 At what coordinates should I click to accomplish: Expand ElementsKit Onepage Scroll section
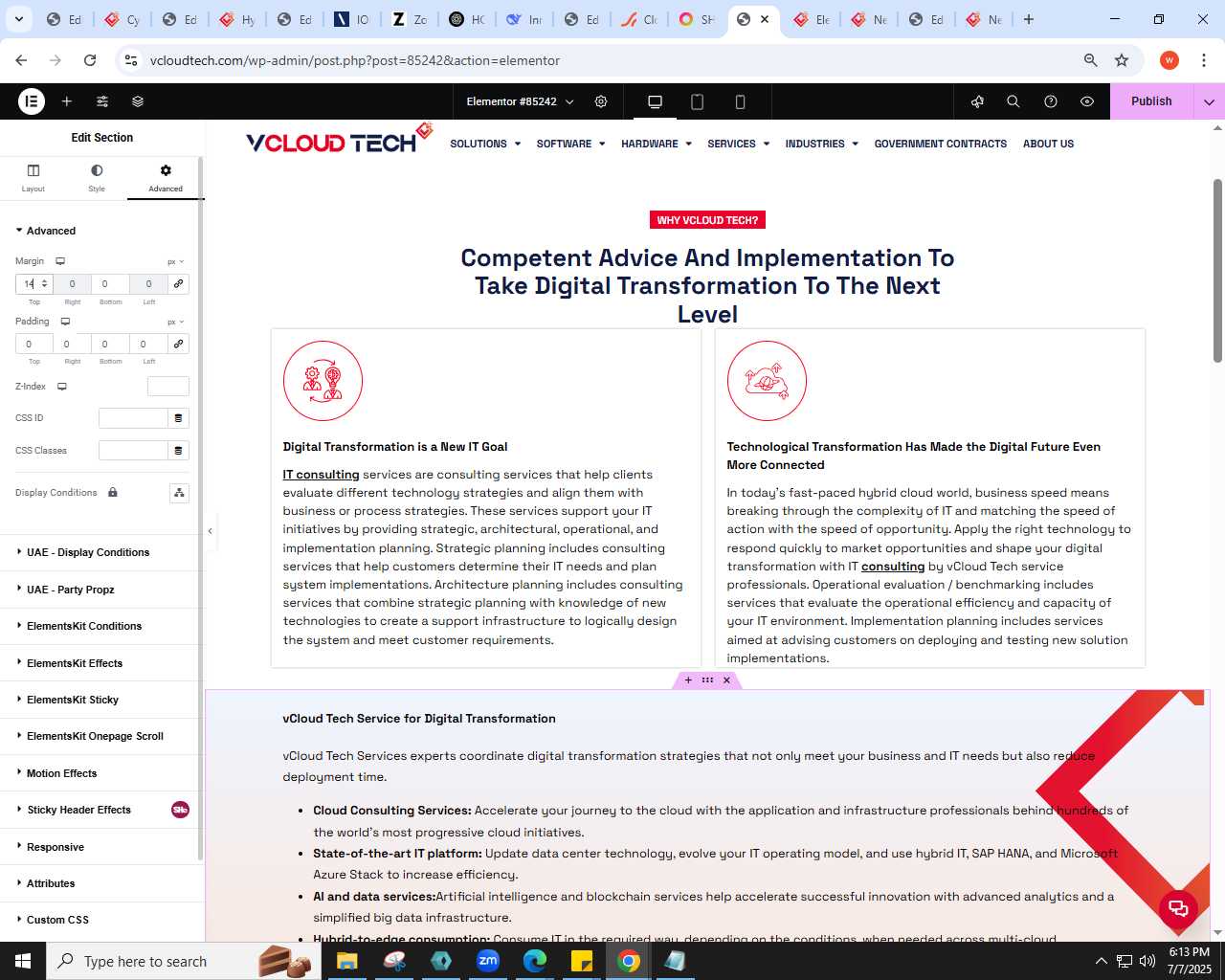pyautogui.click(x=101, y=736)
